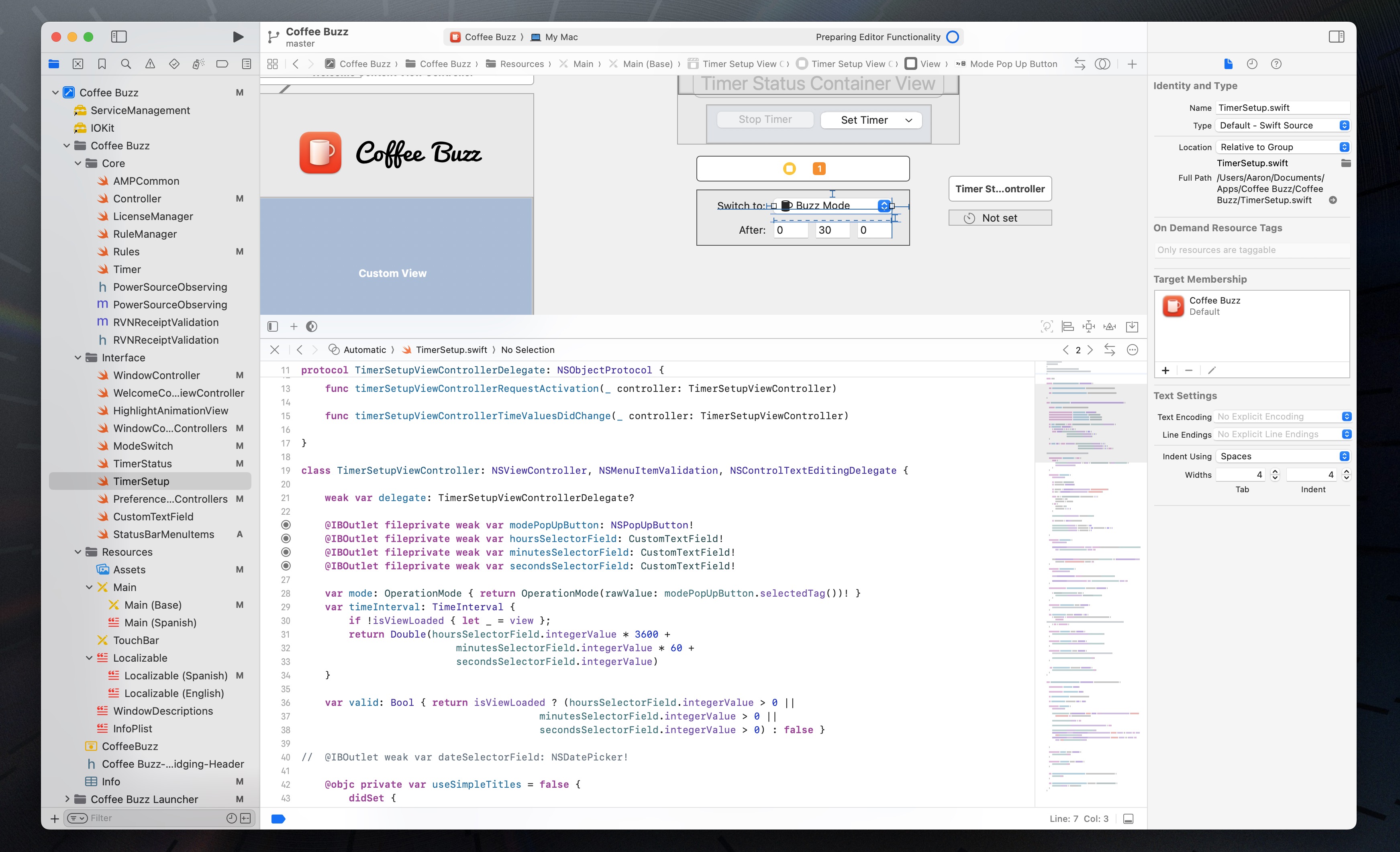
Task: Toggle the document outline in canvas bar
Action: pyautogui.click(x=273, y=326)
